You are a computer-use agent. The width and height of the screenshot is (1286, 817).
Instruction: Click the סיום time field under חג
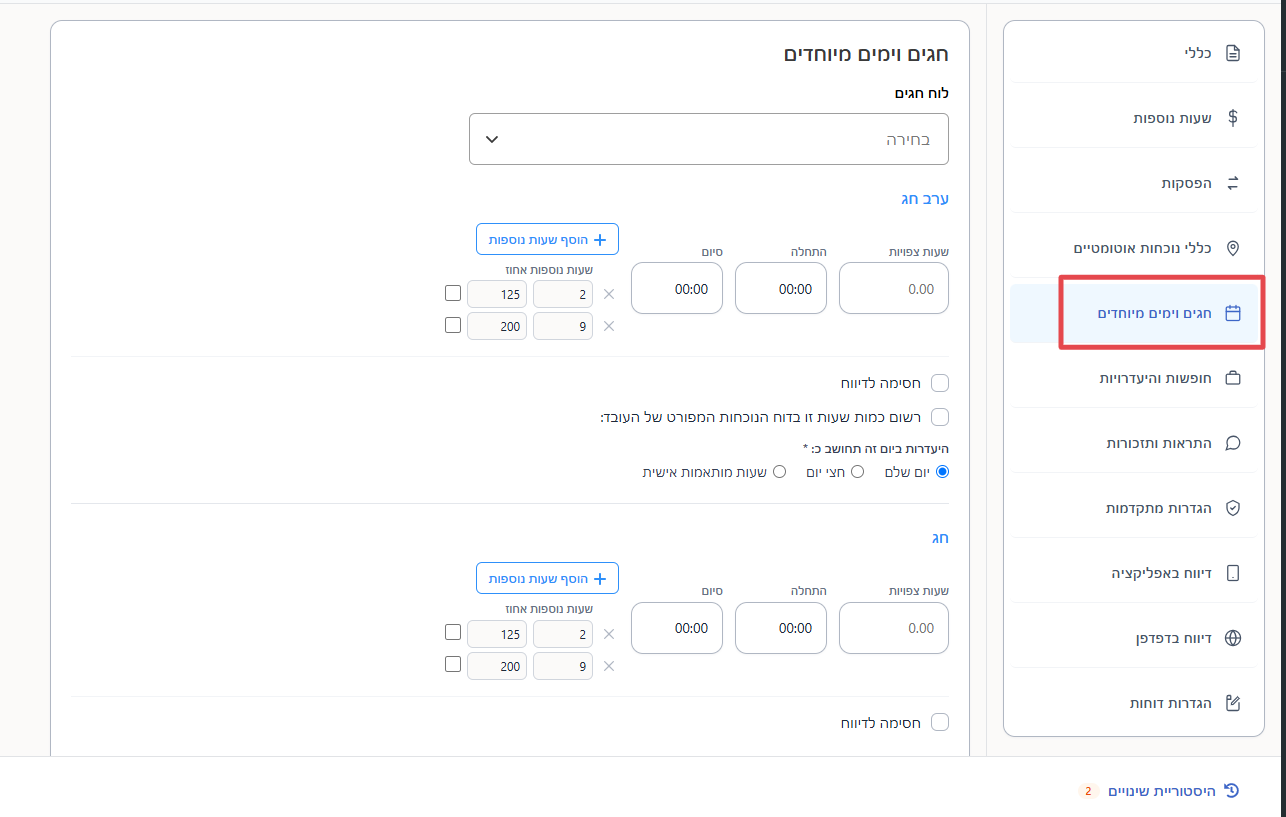(x=677, y=628)
